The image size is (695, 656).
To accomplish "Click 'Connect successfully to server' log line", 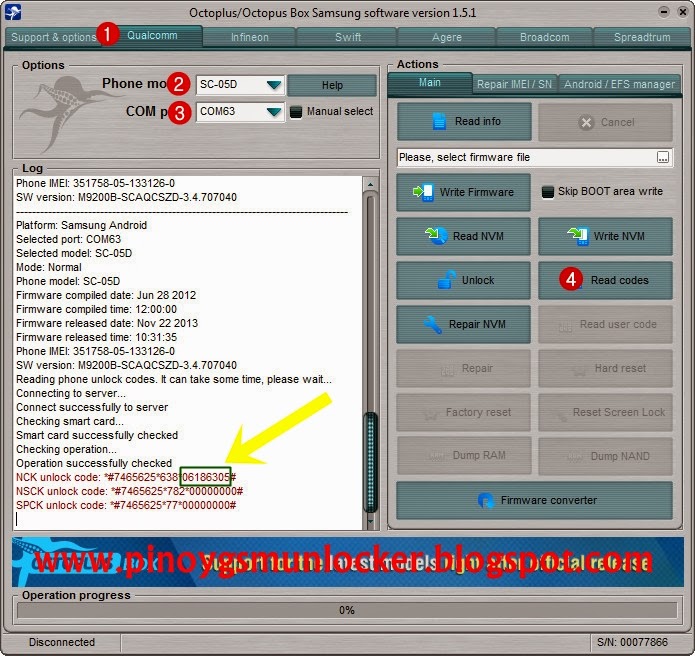I will (x=92, y=407).
